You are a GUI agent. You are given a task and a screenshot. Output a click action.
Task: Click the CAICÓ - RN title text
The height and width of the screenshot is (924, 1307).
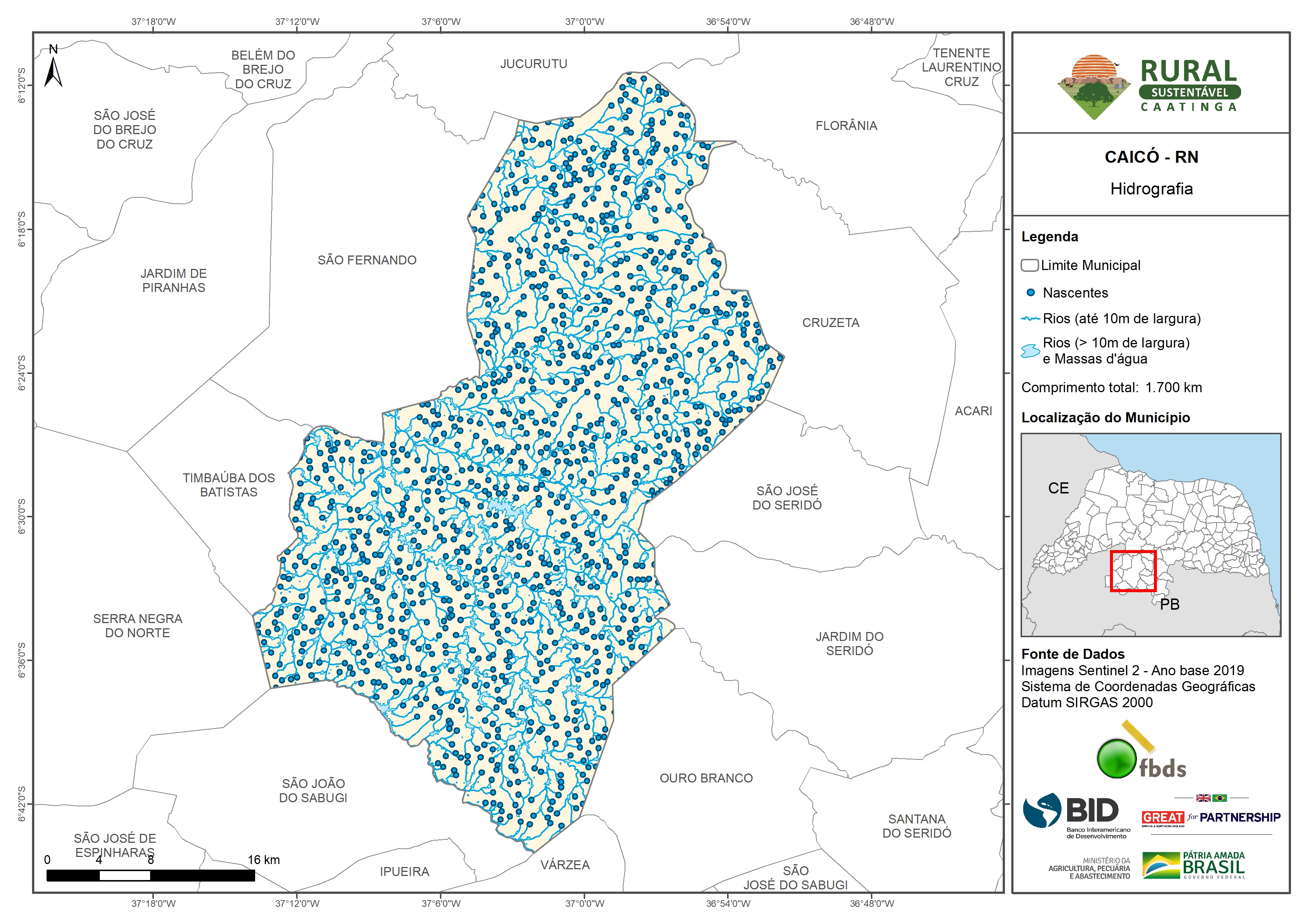tap(1151, 157)
